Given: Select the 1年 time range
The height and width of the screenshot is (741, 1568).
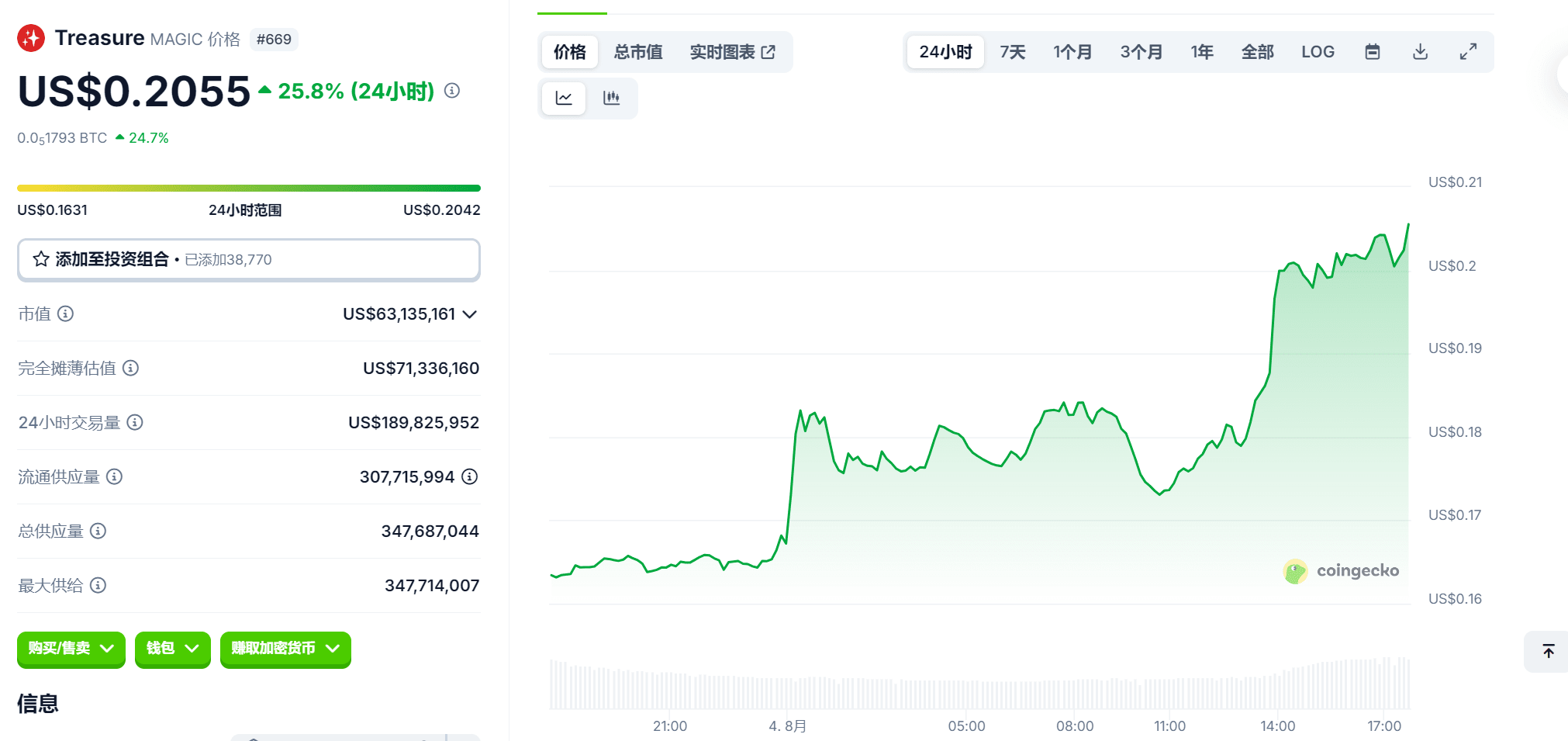Looking at the screenshot, I should (1202, 52).
